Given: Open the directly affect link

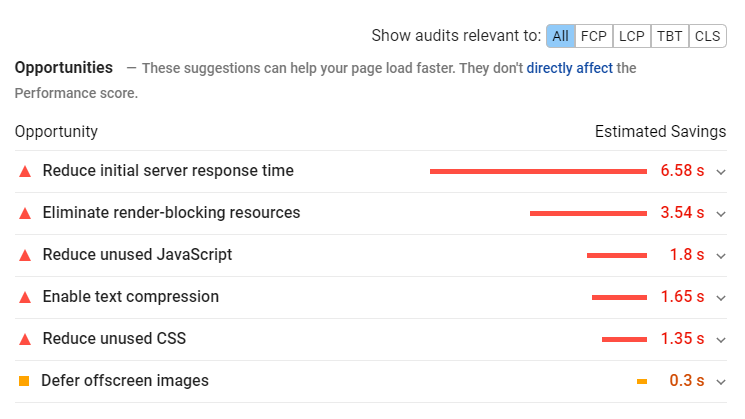Looking at the screenshot, I should (570, 68).
